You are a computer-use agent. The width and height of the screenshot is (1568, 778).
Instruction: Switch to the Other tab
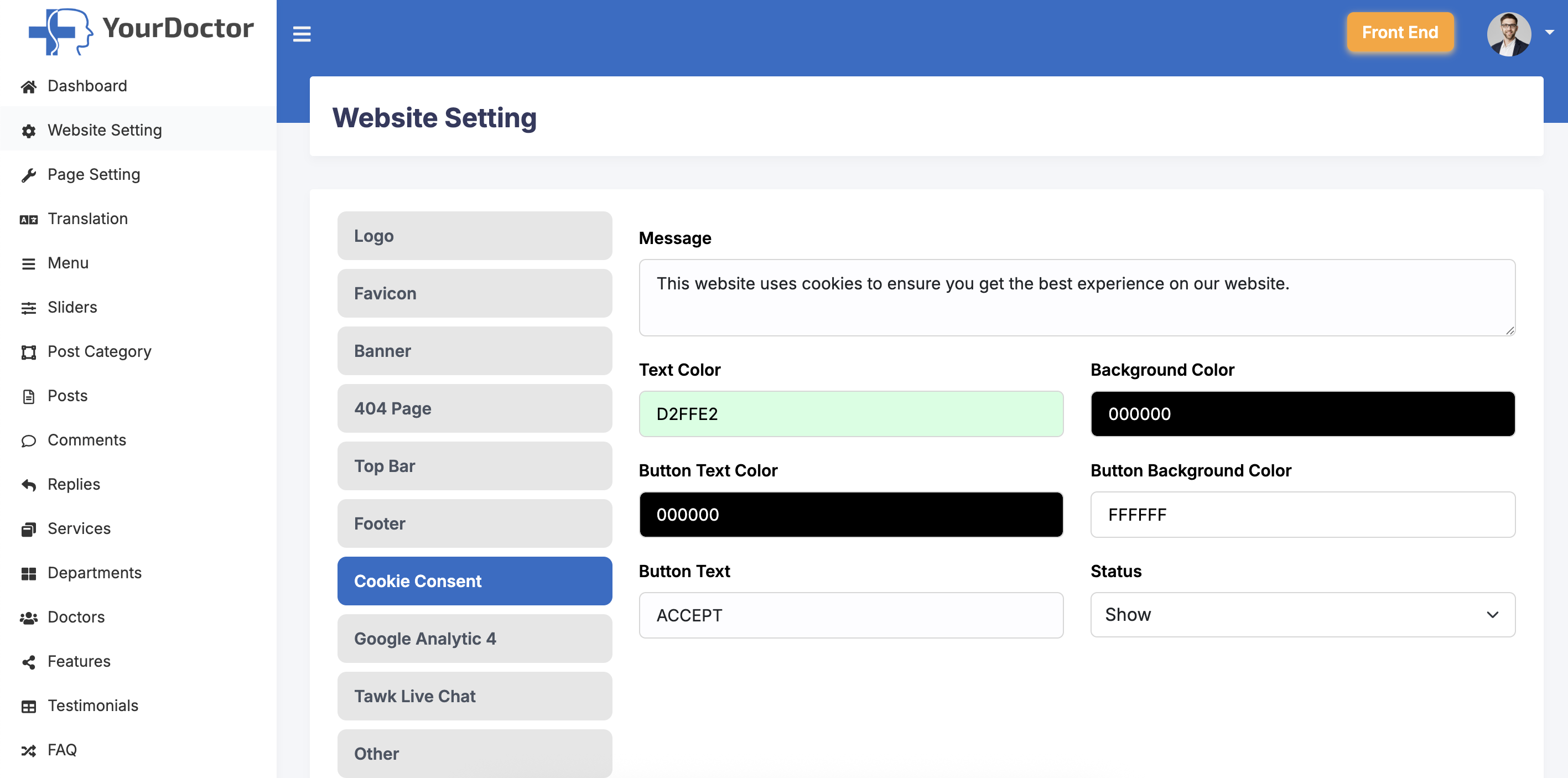pyautogui.click(x=475, y=754)
